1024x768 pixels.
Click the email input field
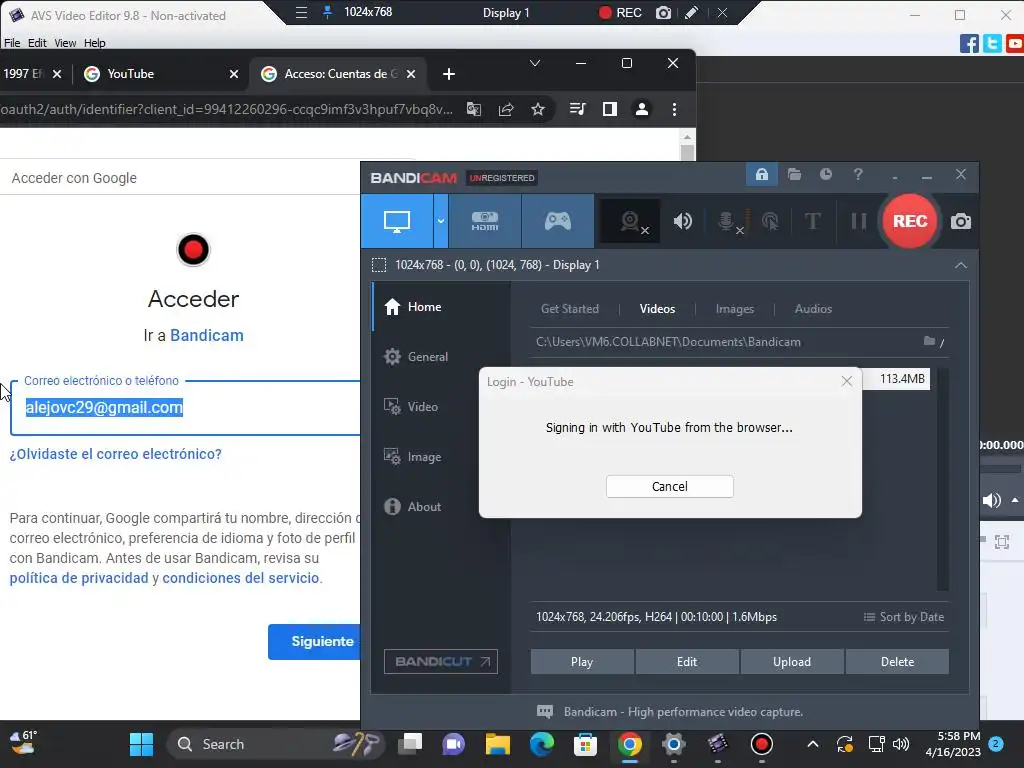[185, 408]
